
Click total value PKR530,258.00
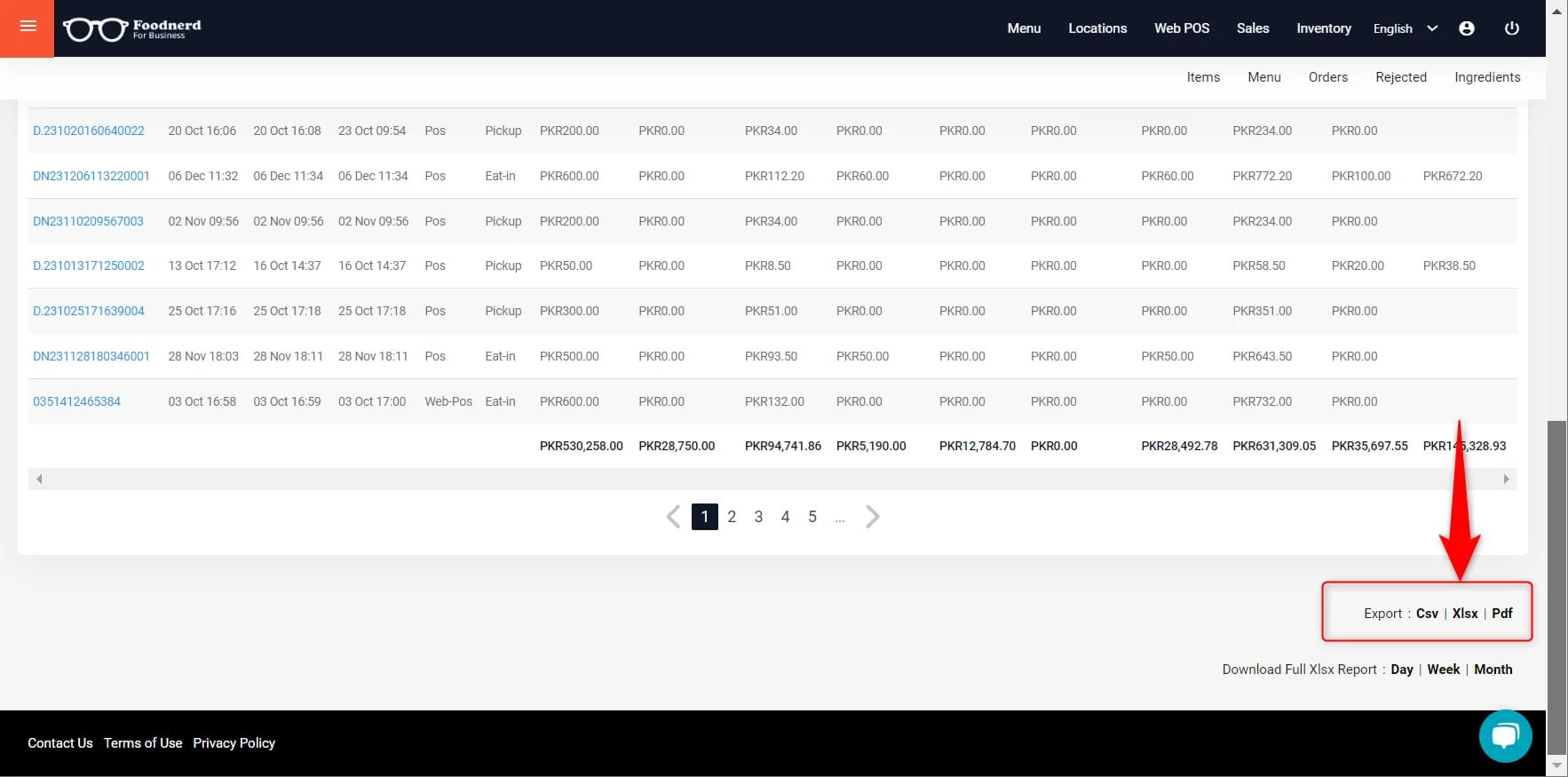(x=582, y=446)
